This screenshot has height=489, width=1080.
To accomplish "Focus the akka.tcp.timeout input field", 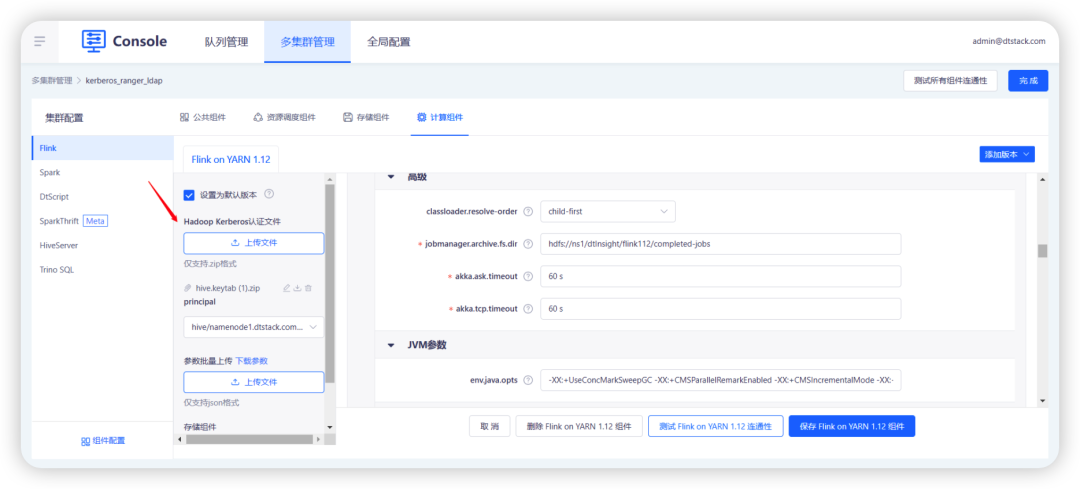I will (x=720, y=309).
